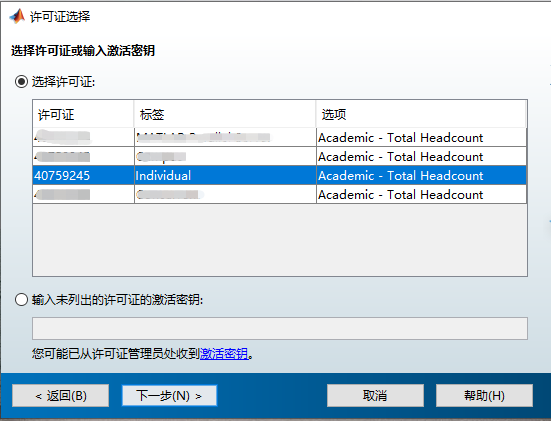This screenshot has width=551, height=421.
Task: Open the '激活密钥' hyperlink
Action: 224,353
